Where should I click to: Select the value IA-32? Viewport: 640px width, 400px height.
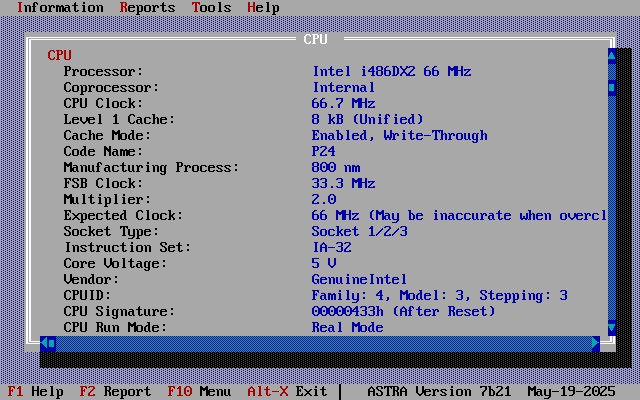332,247
